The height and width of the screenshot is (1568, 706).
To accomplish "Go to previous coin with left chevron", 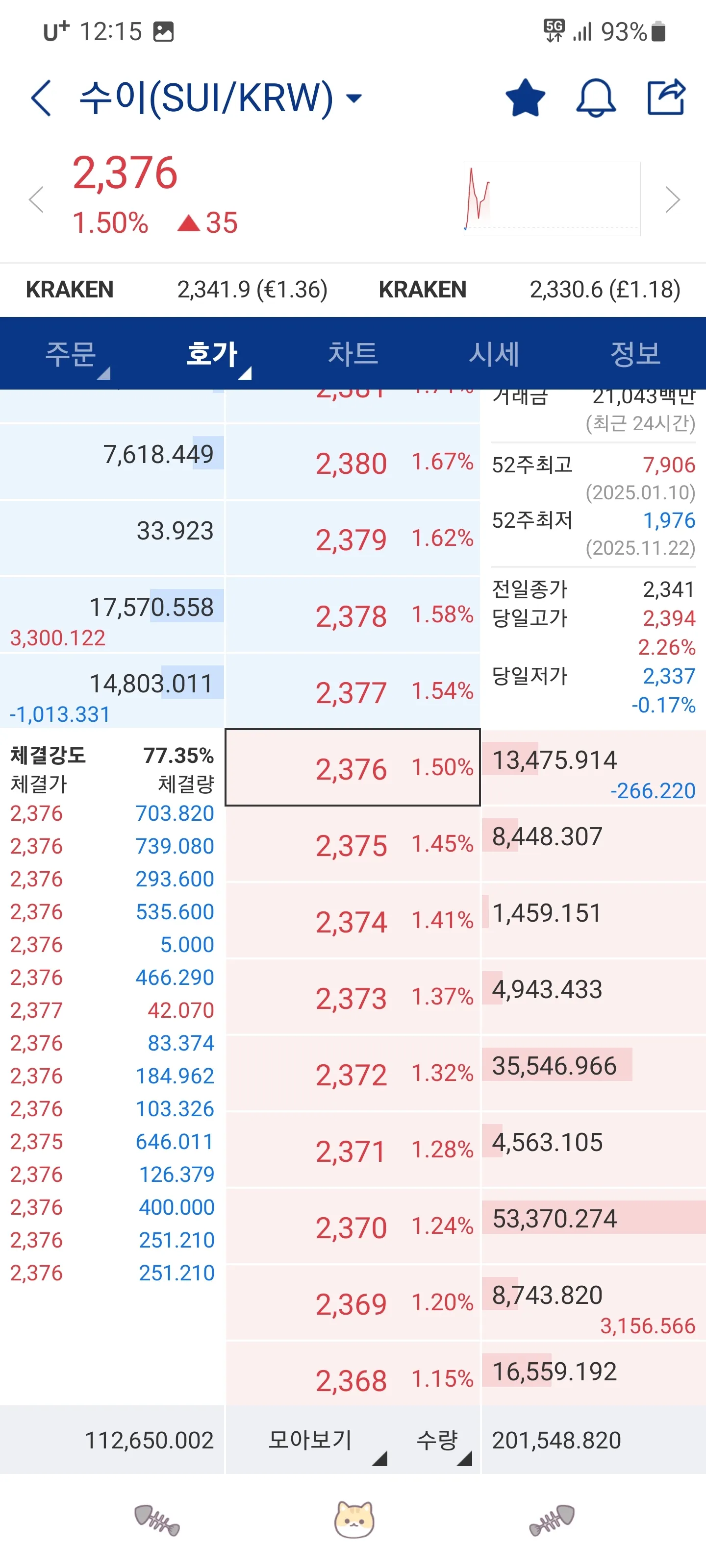I will pos(37,199).
